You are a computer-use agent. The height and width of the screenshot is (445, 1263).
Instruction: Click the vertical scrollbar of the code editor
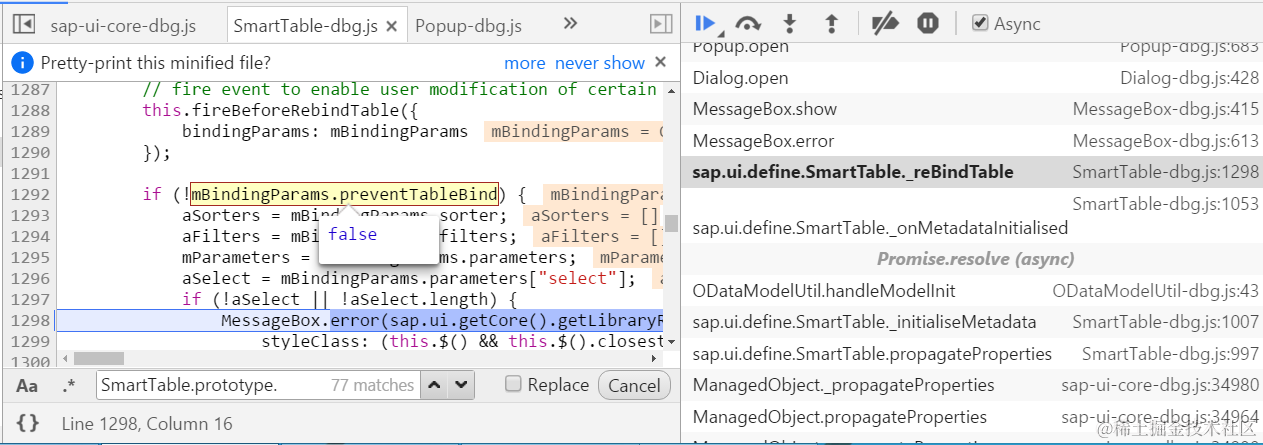coord(672,222)
